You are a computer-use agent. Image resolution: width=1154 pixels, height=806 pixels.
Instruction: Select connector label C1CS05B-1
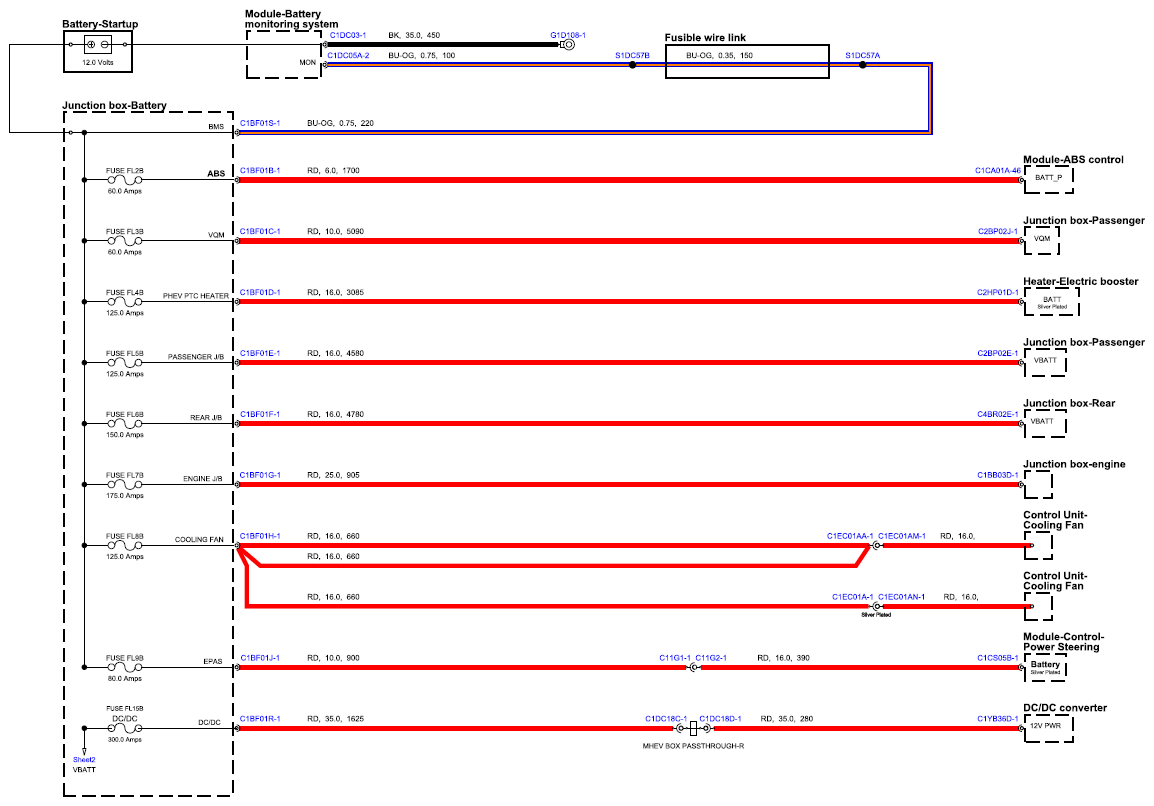pyautogui.click(x=998, y=658)
